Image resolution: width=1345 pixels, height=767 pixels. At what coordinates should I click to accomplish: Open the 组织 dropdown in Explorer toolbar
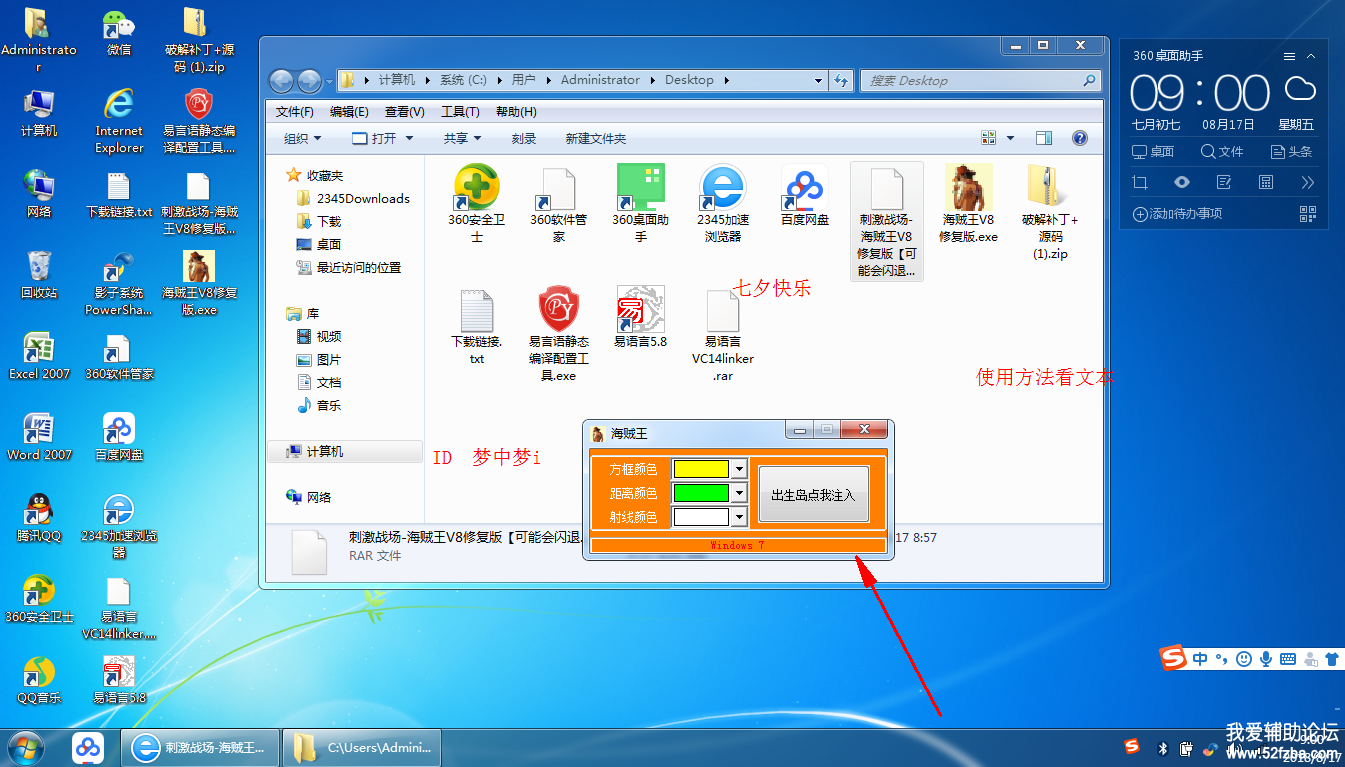303,139
